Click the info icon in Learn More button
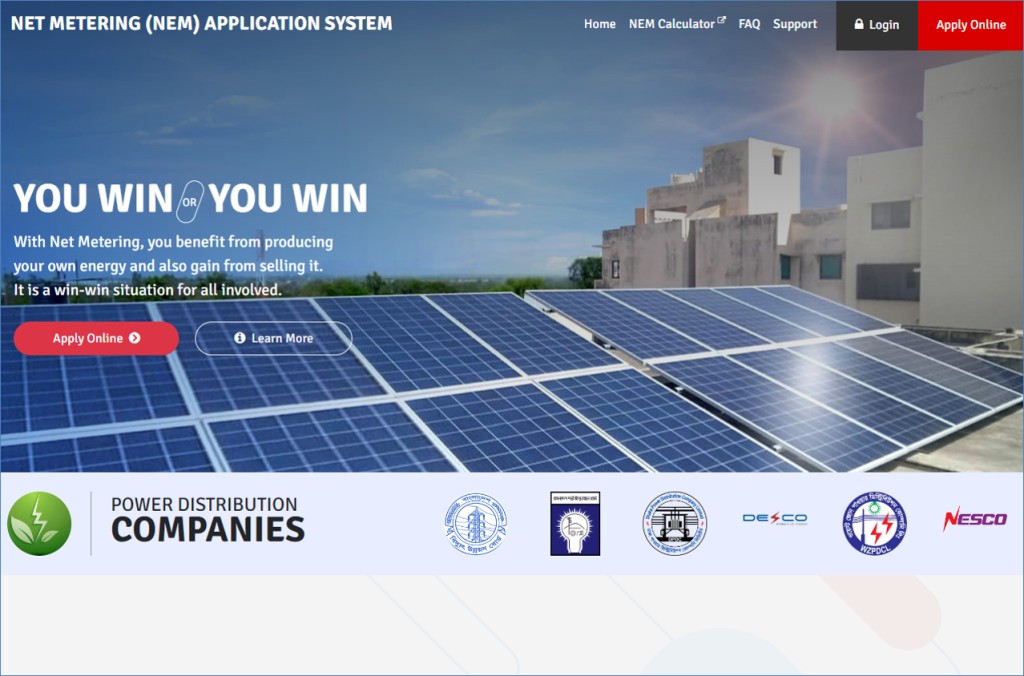 (x=240, y=338)
